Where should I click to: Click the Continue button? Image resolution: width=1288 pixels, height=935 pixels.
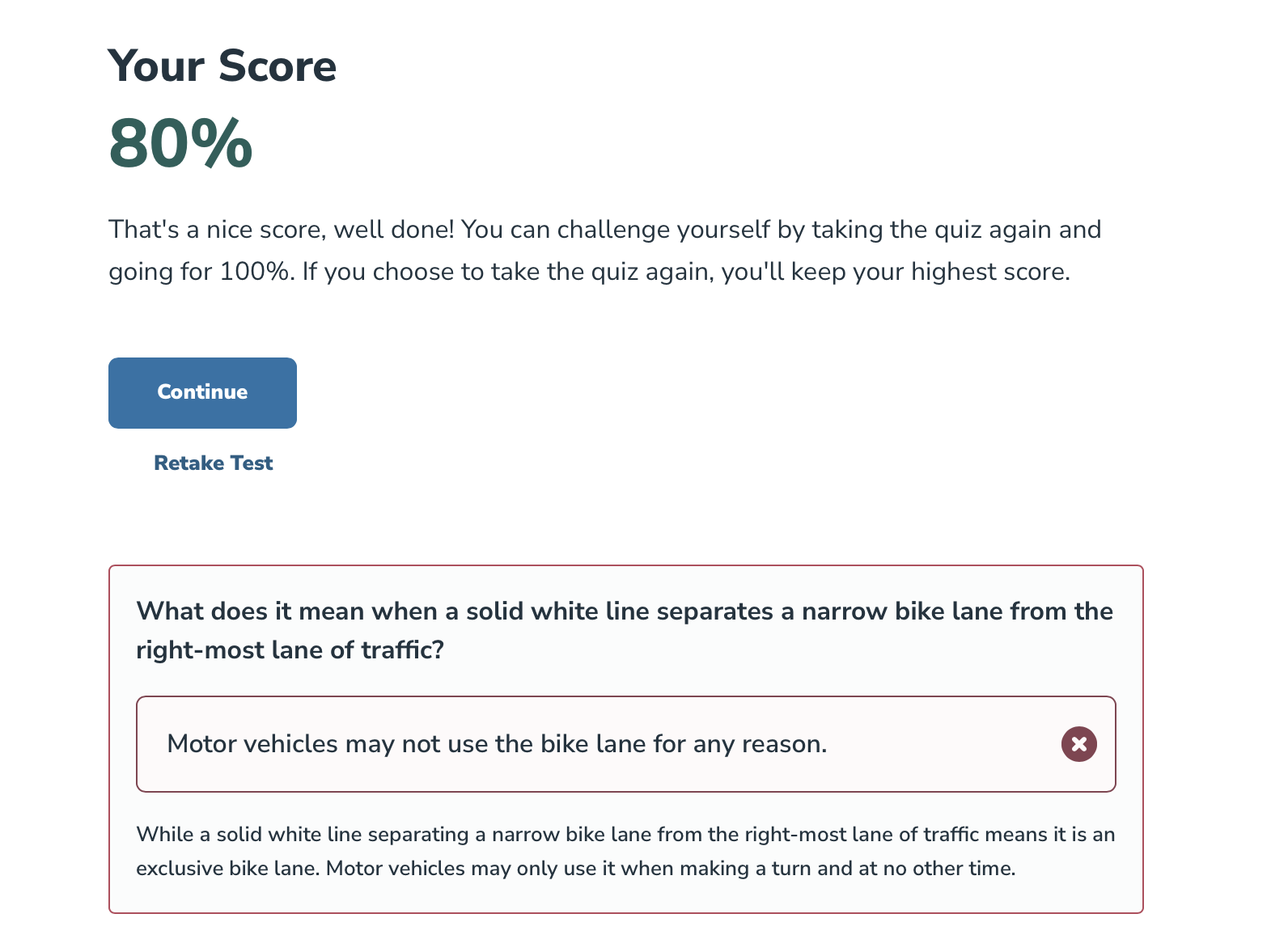click(x=202, y=392)
